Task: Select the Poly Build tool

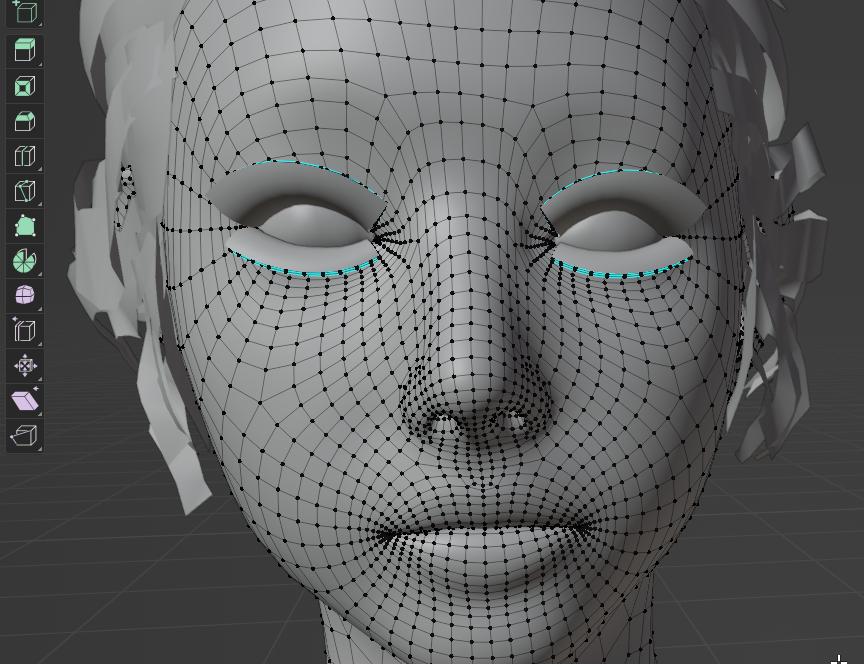Action: pyautogui.click(x=25, y=226)
